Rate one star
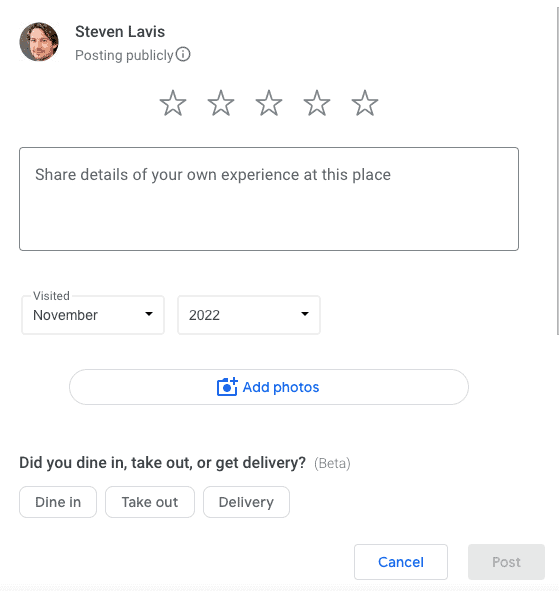The height and width of the screenshot is (591, 559). [173, 103]
